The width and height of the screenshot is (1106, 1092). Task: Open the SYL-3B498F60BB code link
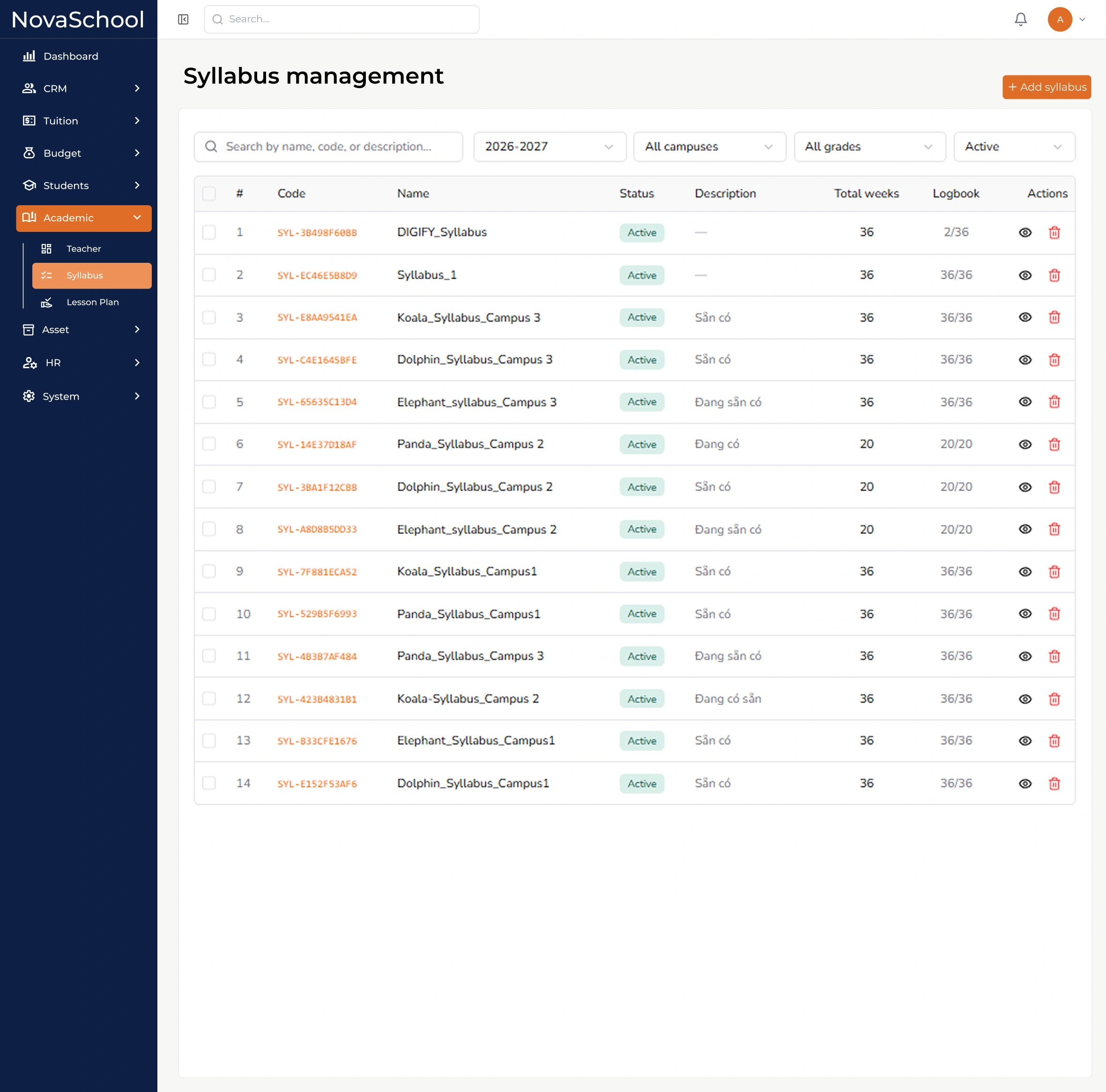[317, 232]
